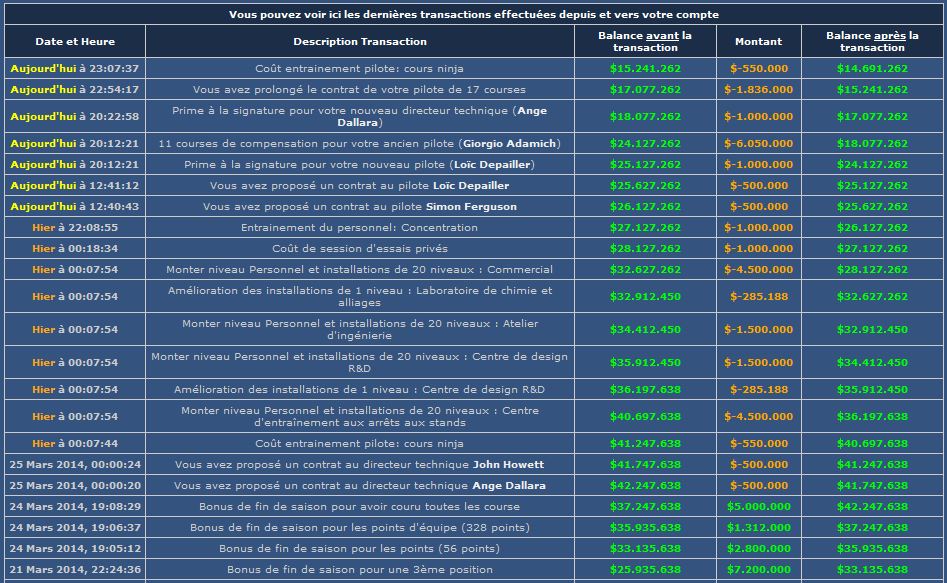Click the 'Description Transaction' column header
Screen dimensions: 947x583
360,41
